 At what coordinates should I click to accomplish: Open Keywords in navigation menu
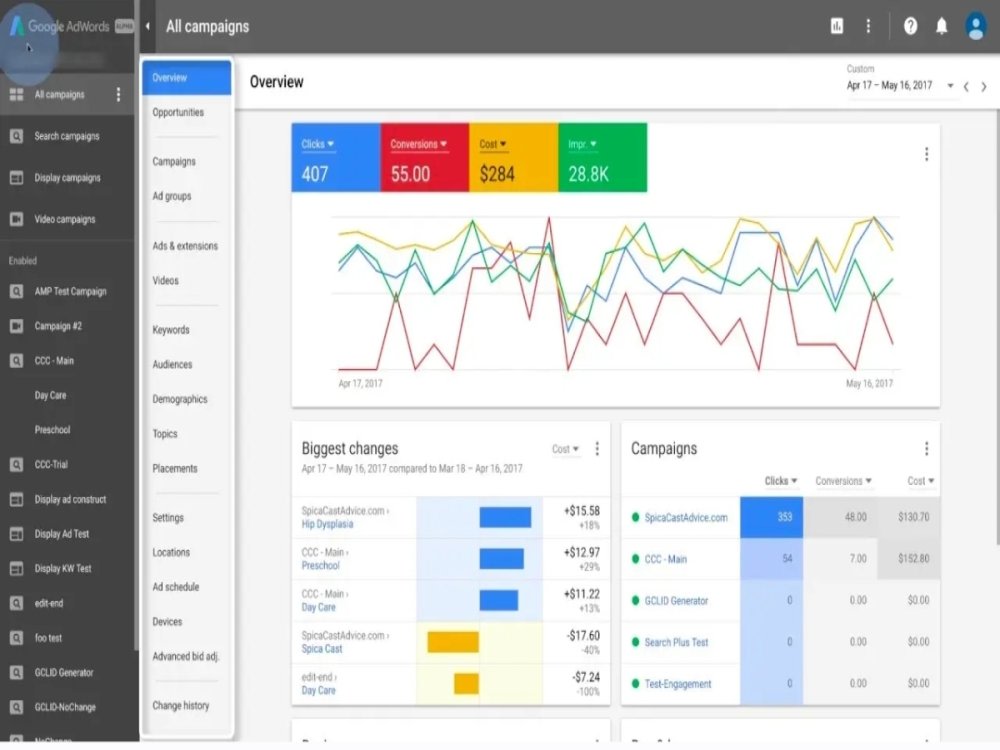170,330
